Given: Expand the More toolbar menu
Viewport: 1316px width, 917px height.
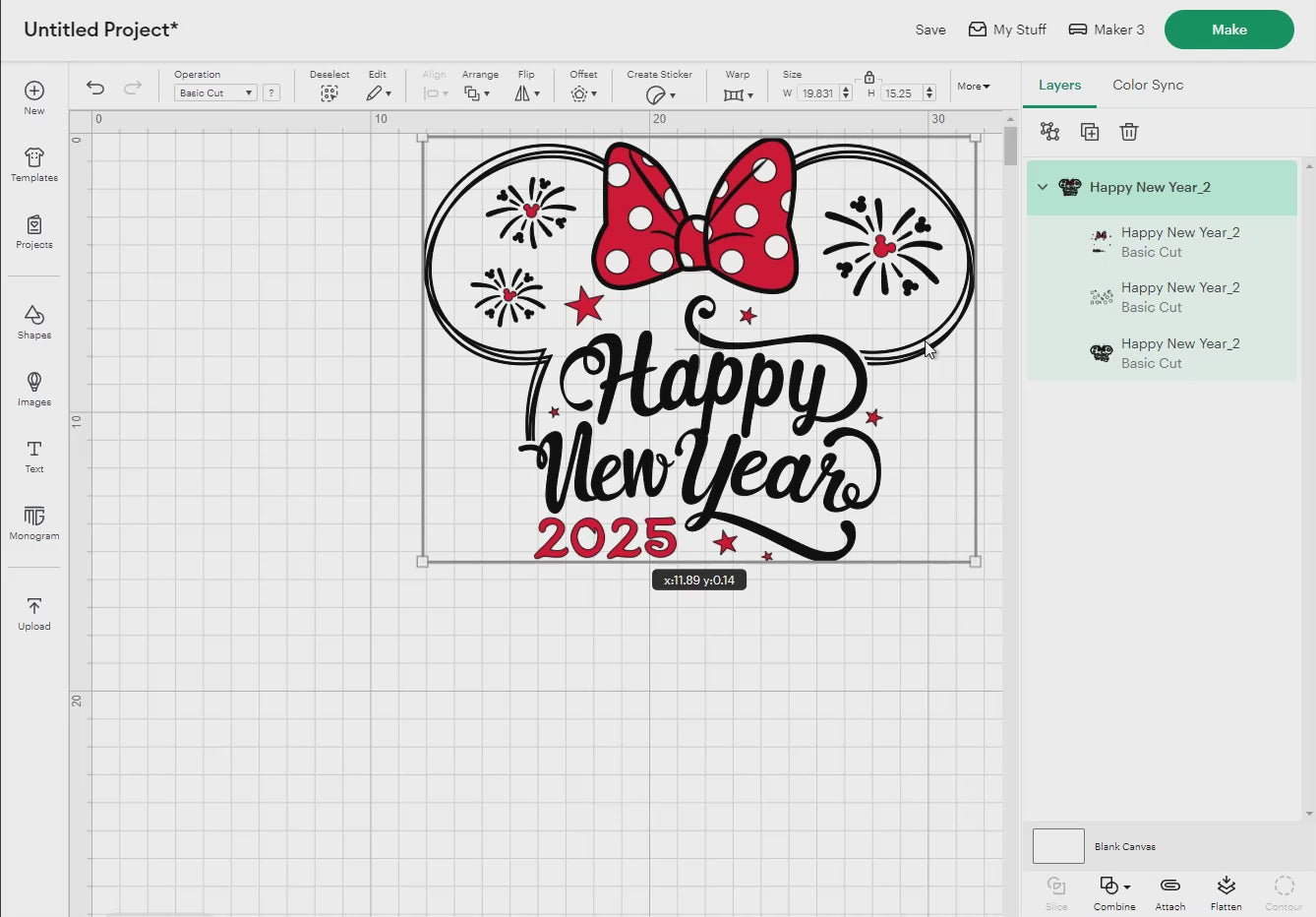Looking at the screenshot, I should tap(974, 87).
